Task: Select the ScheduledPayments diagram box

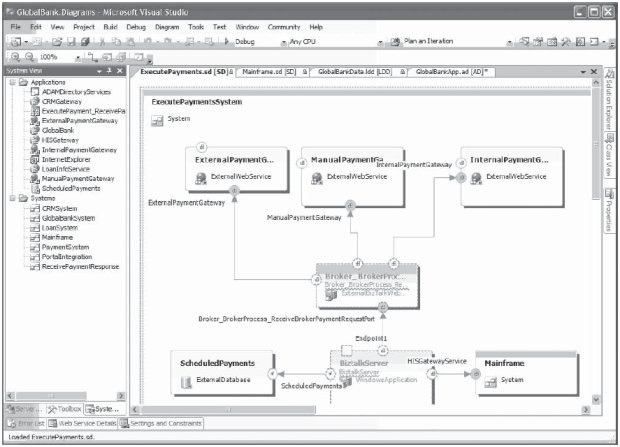Action: click(x=222, y=373)
